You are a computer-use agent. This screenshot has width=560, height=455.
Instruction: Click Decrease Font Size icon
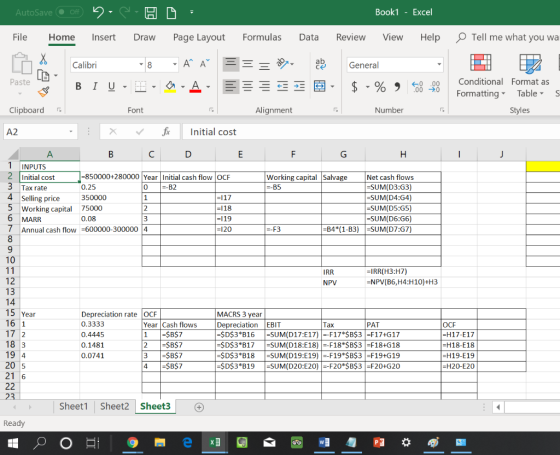(205, 64)
